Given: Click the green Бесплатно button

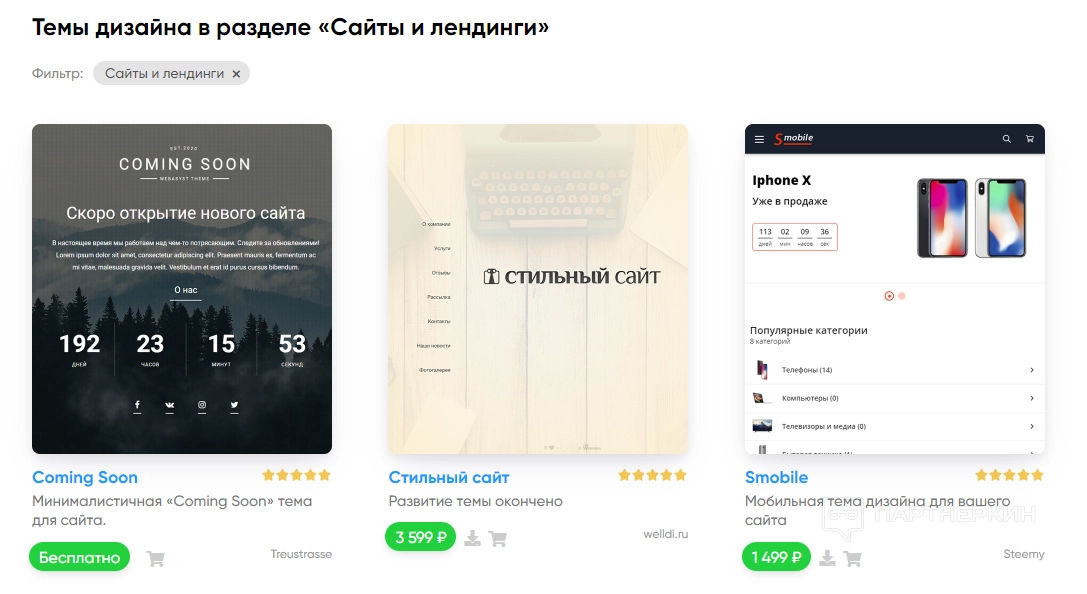Looking at the screenshot, I should tap(80, 557).
